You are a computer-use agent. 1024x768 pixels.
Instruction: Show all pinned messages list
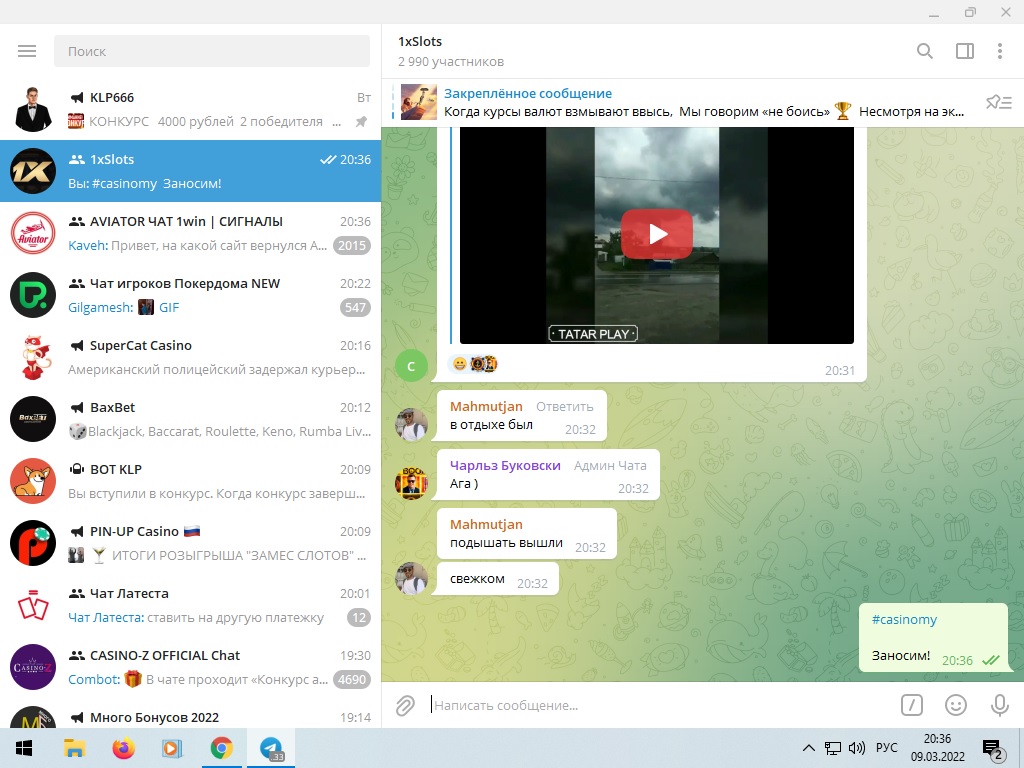click(998, 102)
